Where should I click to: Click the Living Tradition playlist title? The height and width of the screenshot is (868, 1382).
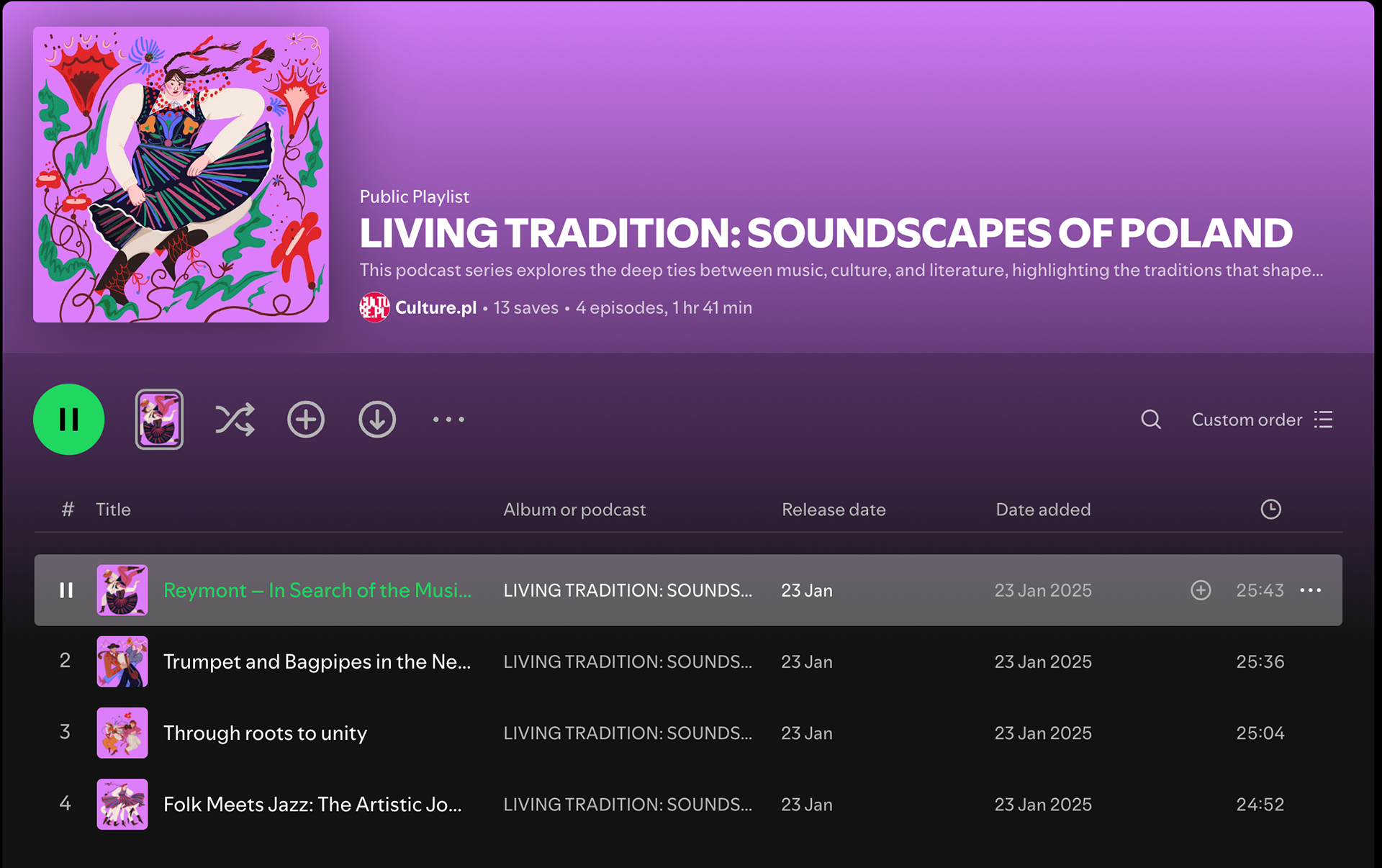pos(826,232)
